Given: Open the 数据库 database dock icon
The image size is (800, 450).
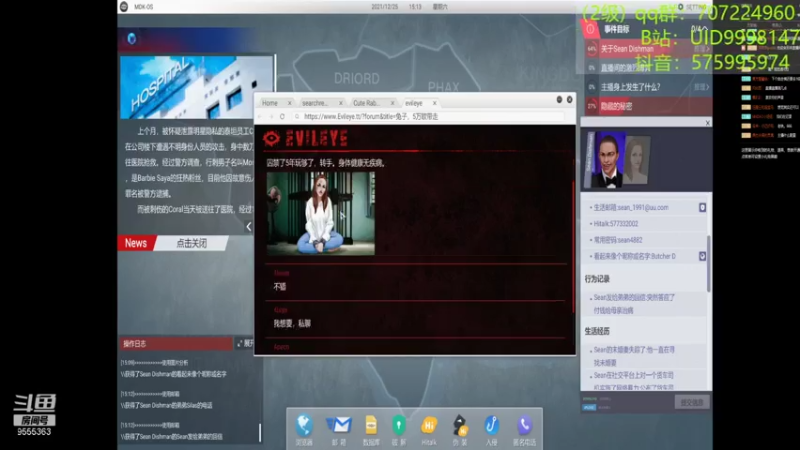Looking at the screenshot, I should (371, 425).
